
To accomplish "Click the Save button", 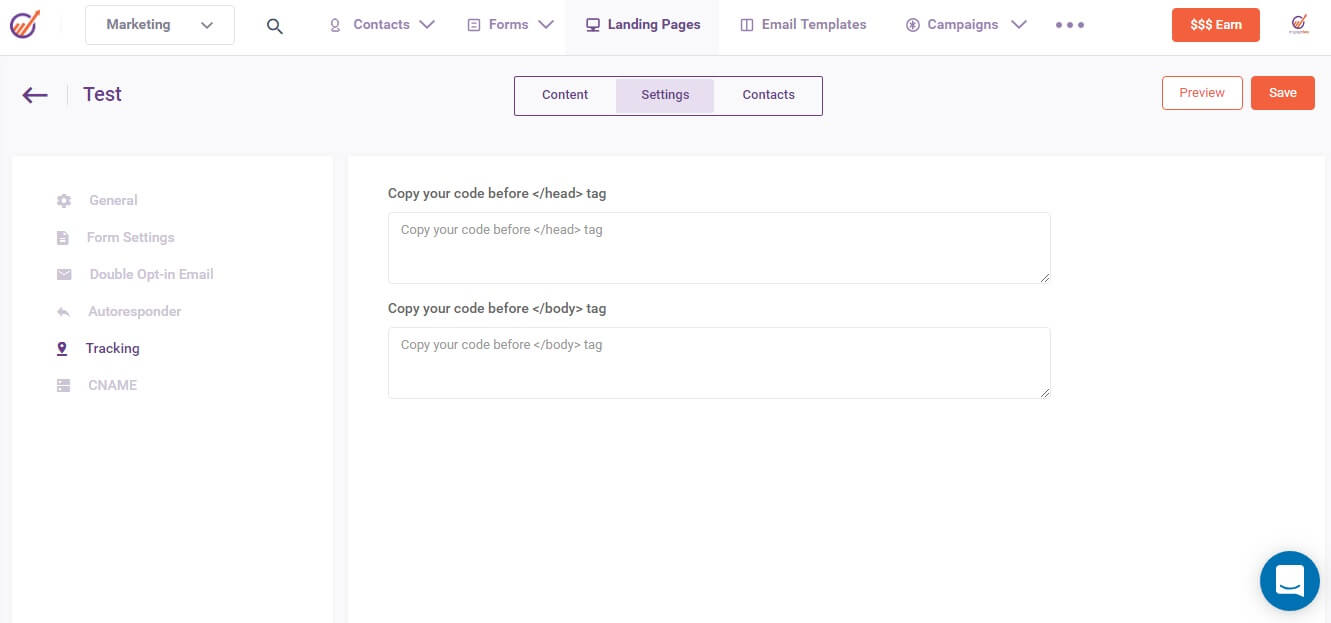I will 1283,92.
